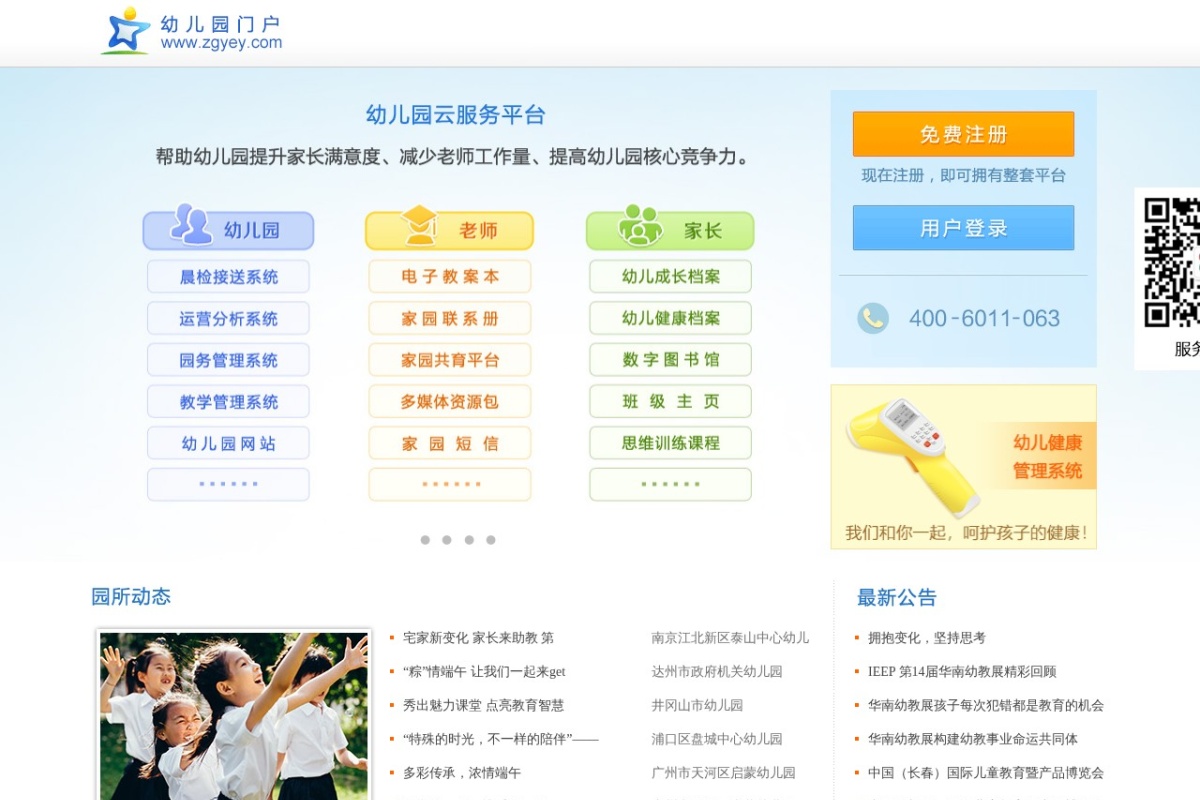
Task: Open 井冈山市幼儿园 link
Action: [x=698, y=706]
